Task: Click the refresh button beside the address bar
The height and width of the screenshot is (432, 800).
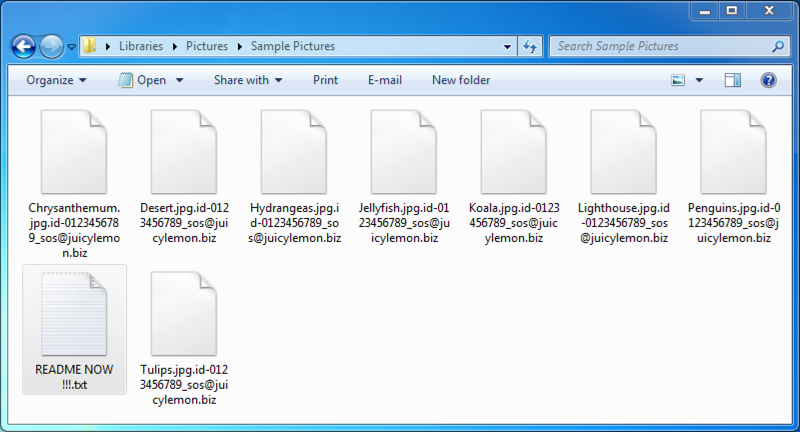Action: click(x=530, y=46)
